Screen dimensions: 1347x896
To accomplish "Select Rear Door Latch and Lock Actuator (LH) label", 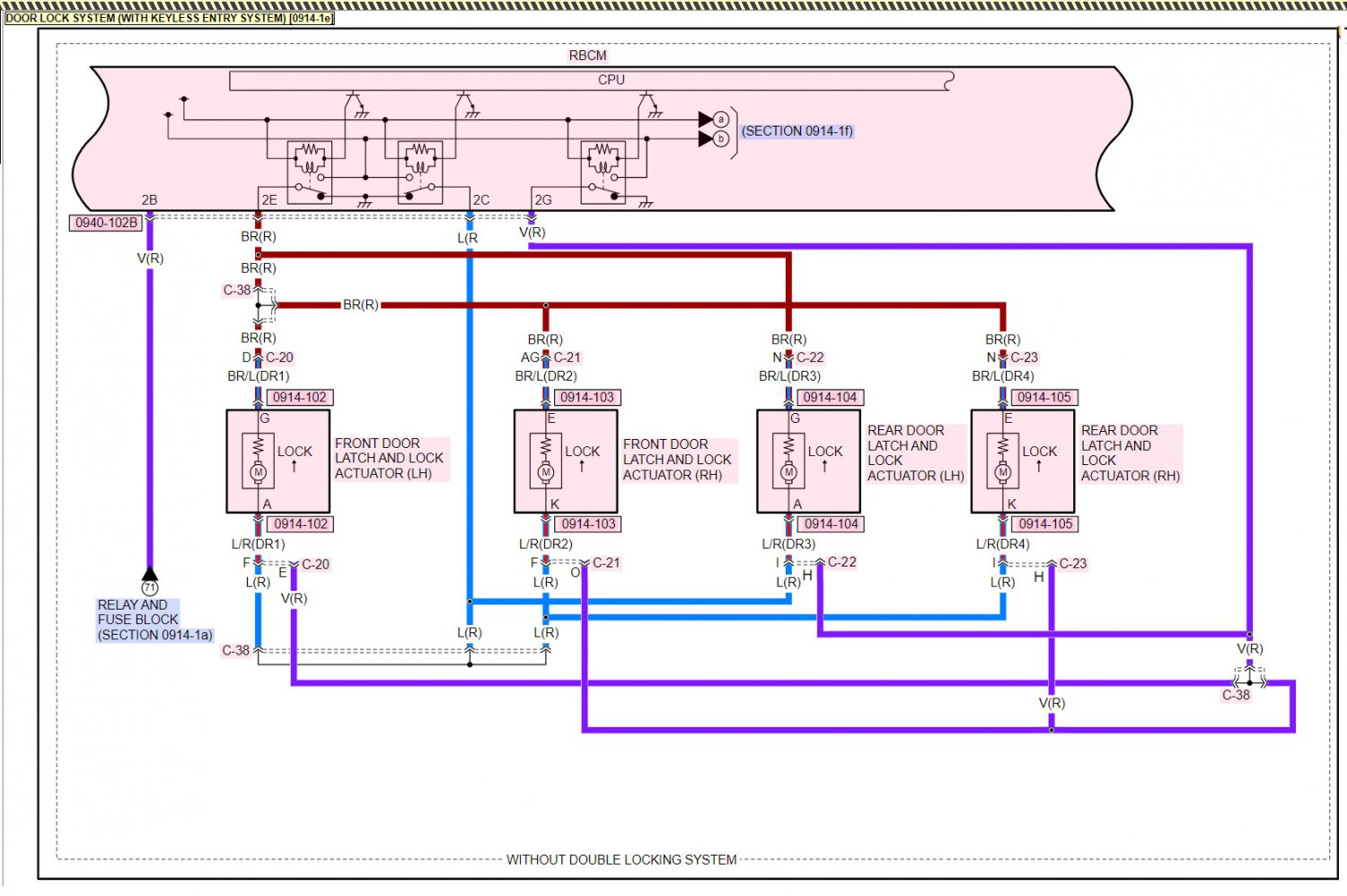I will pos(915,453).
